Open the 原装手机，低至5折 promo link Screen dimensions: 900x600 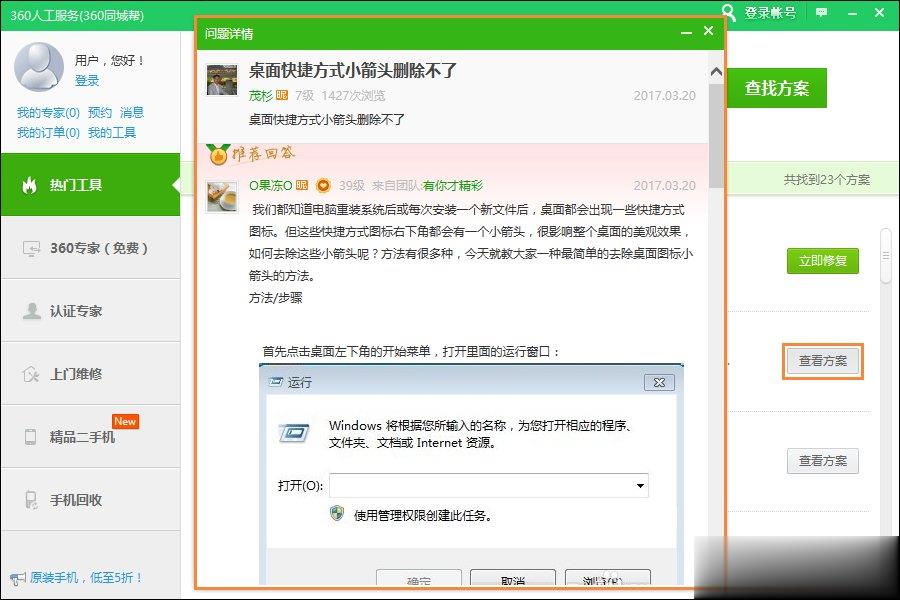(86, 578)
